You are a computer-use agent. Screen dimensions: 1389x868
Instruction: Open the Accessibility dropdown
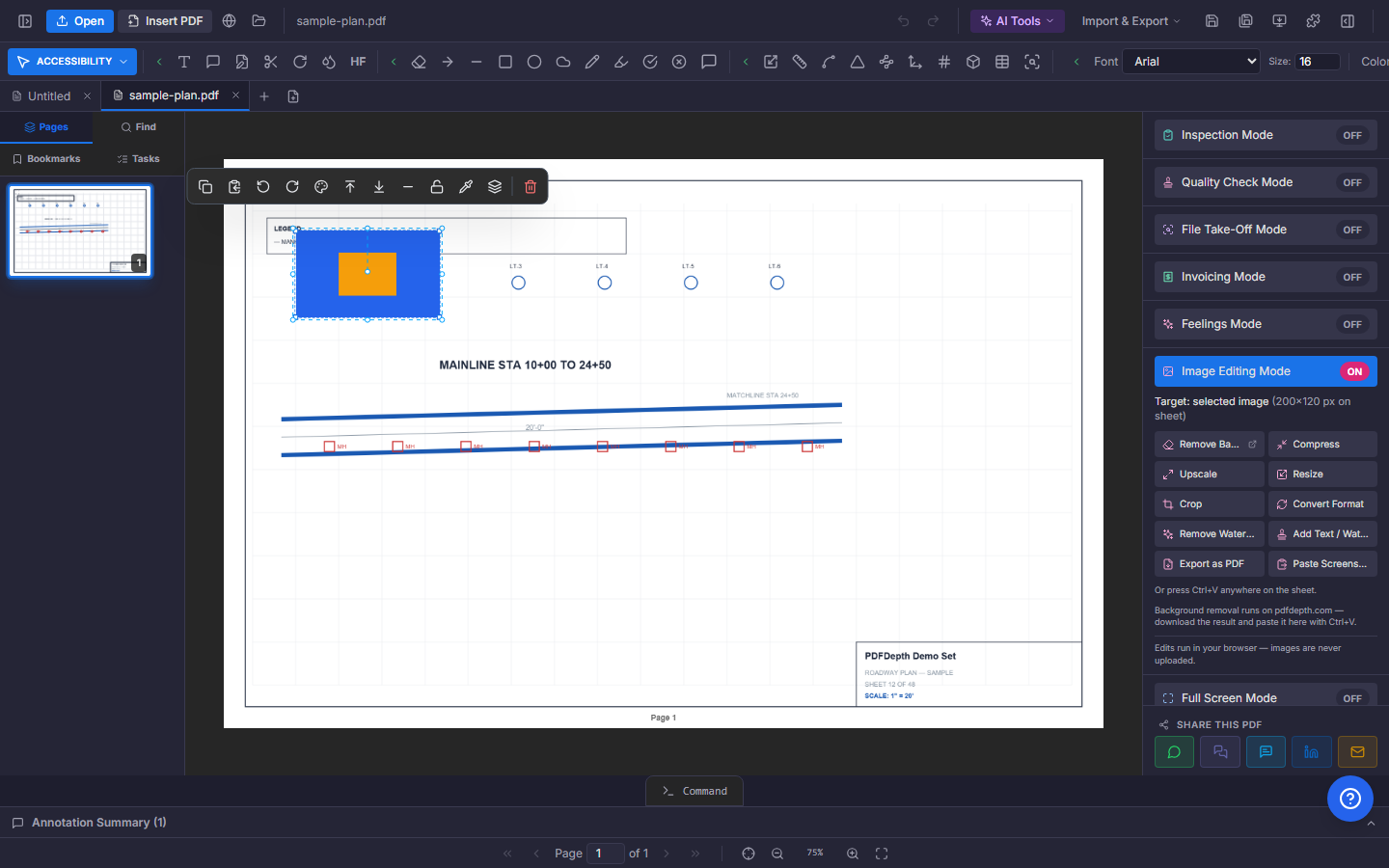coord(72,62)
